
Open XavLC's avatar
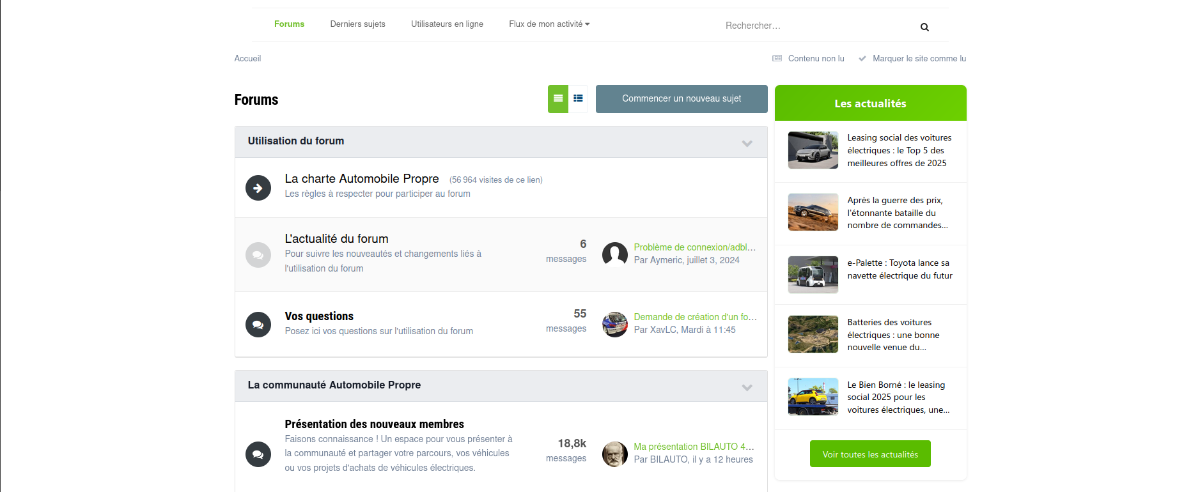pos(615,323)
